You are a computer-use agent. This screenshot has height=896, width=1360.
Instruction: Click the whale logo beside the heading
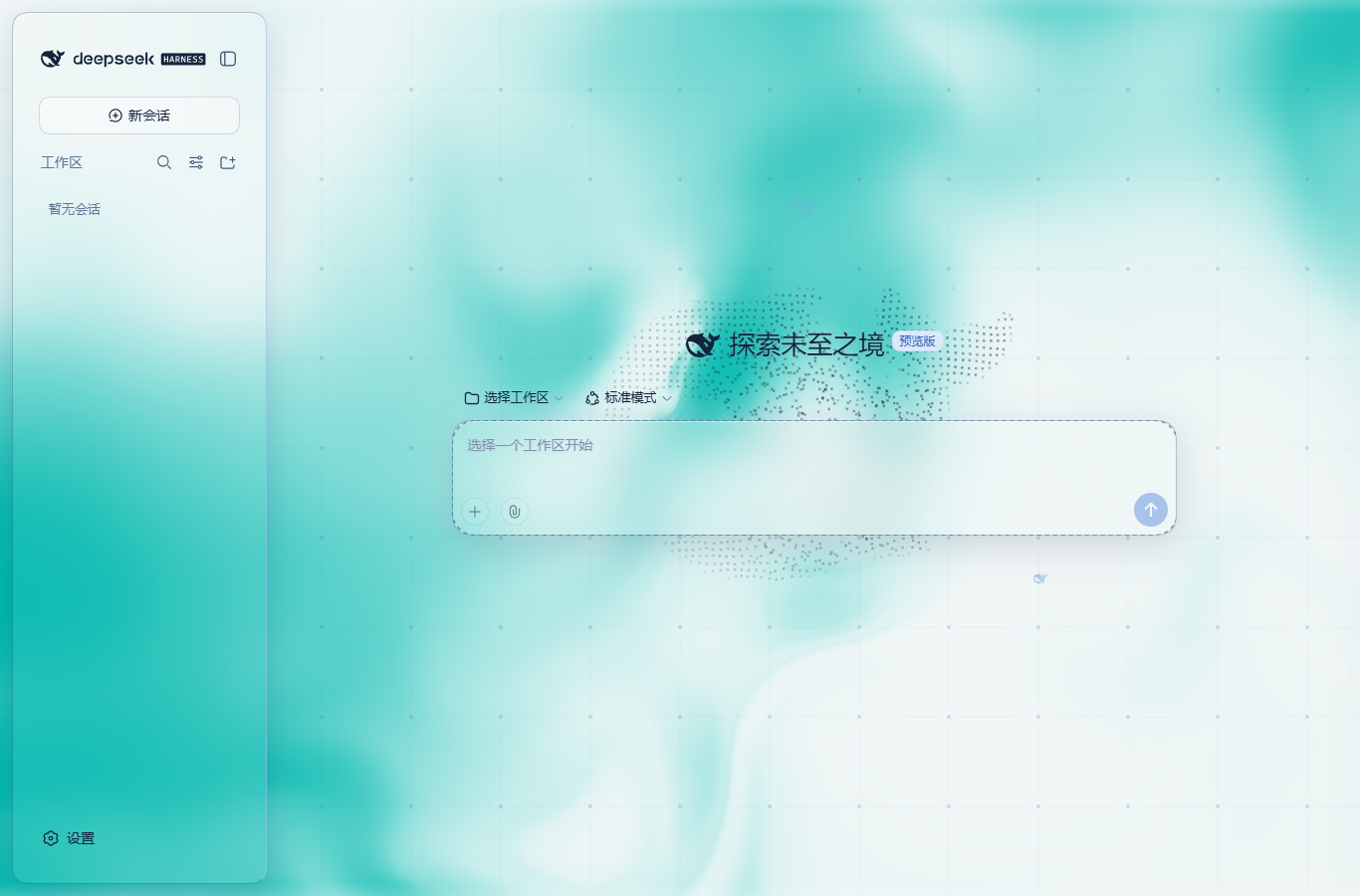click(x=703, y=344)
